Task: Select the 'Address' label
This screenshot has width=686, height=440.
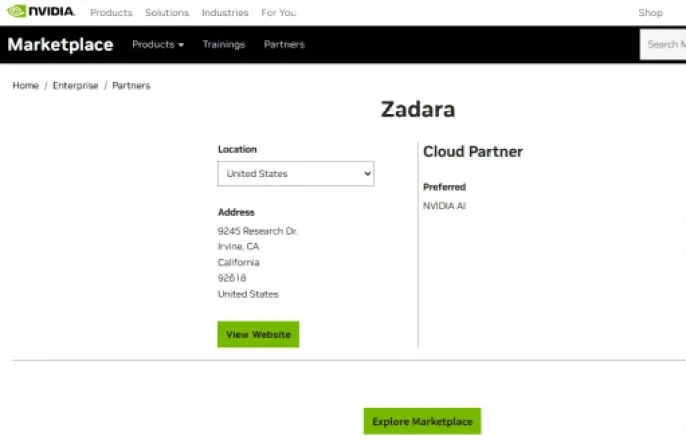Action: pos(236,212)
